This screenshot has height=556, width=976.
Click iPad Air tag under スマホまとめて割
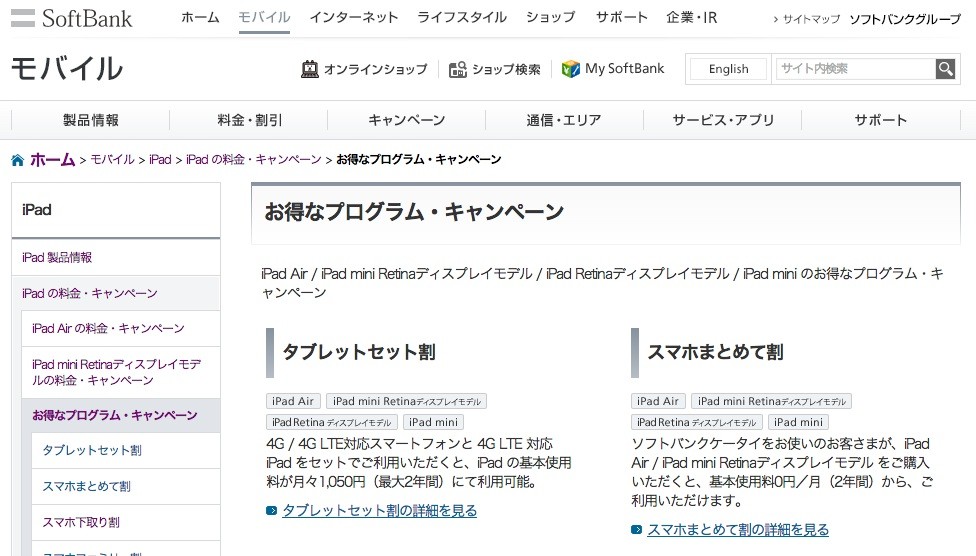(x=658, y=402)
